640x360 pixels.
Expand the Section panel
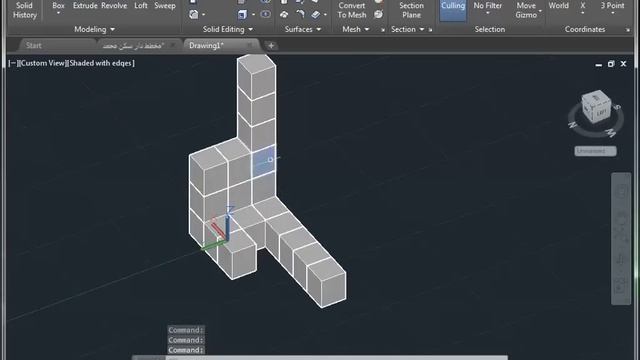click(407, 29)
